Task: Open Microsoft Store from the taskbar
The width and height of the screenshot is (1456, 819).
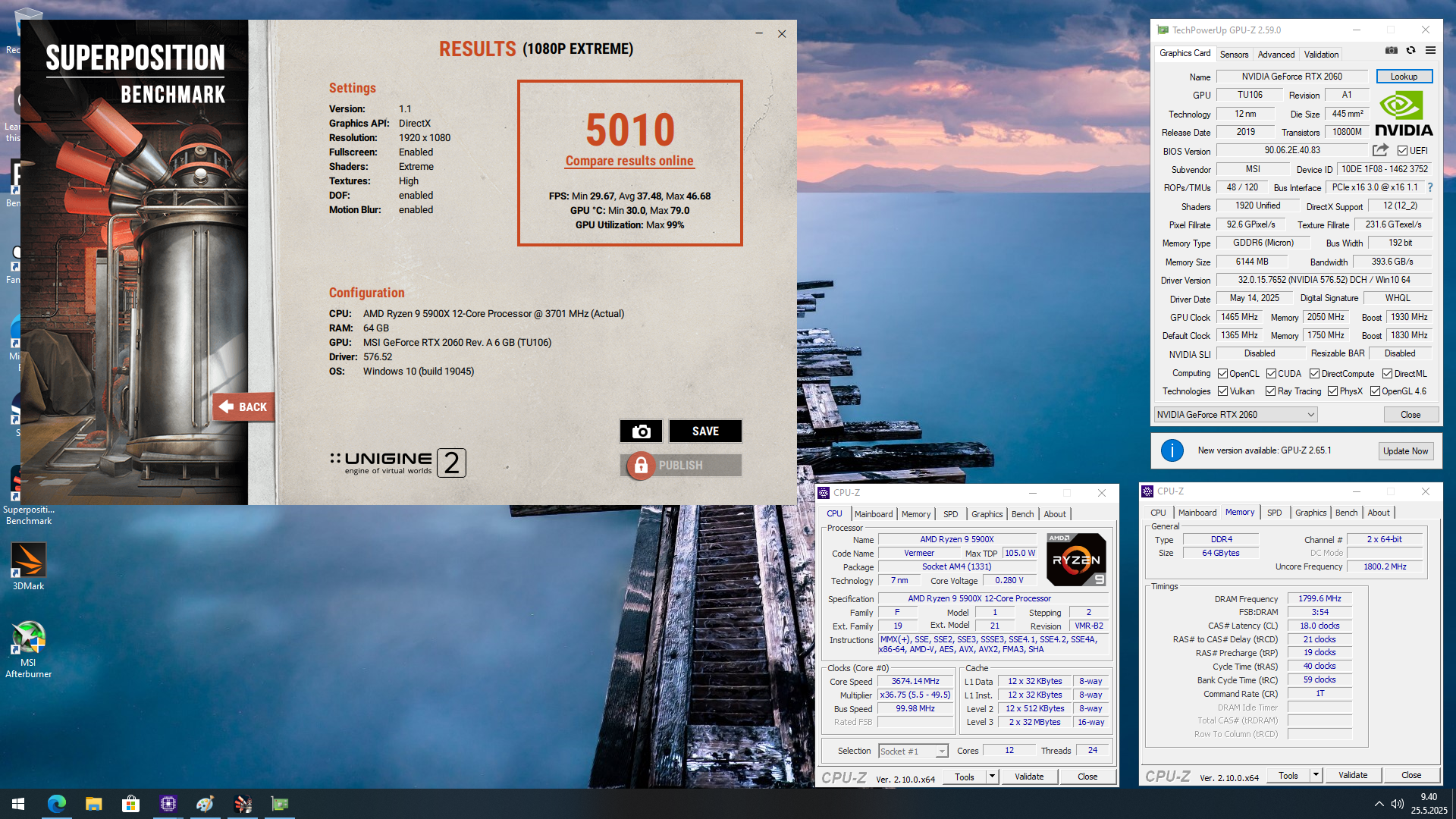Action: point(130,804)
